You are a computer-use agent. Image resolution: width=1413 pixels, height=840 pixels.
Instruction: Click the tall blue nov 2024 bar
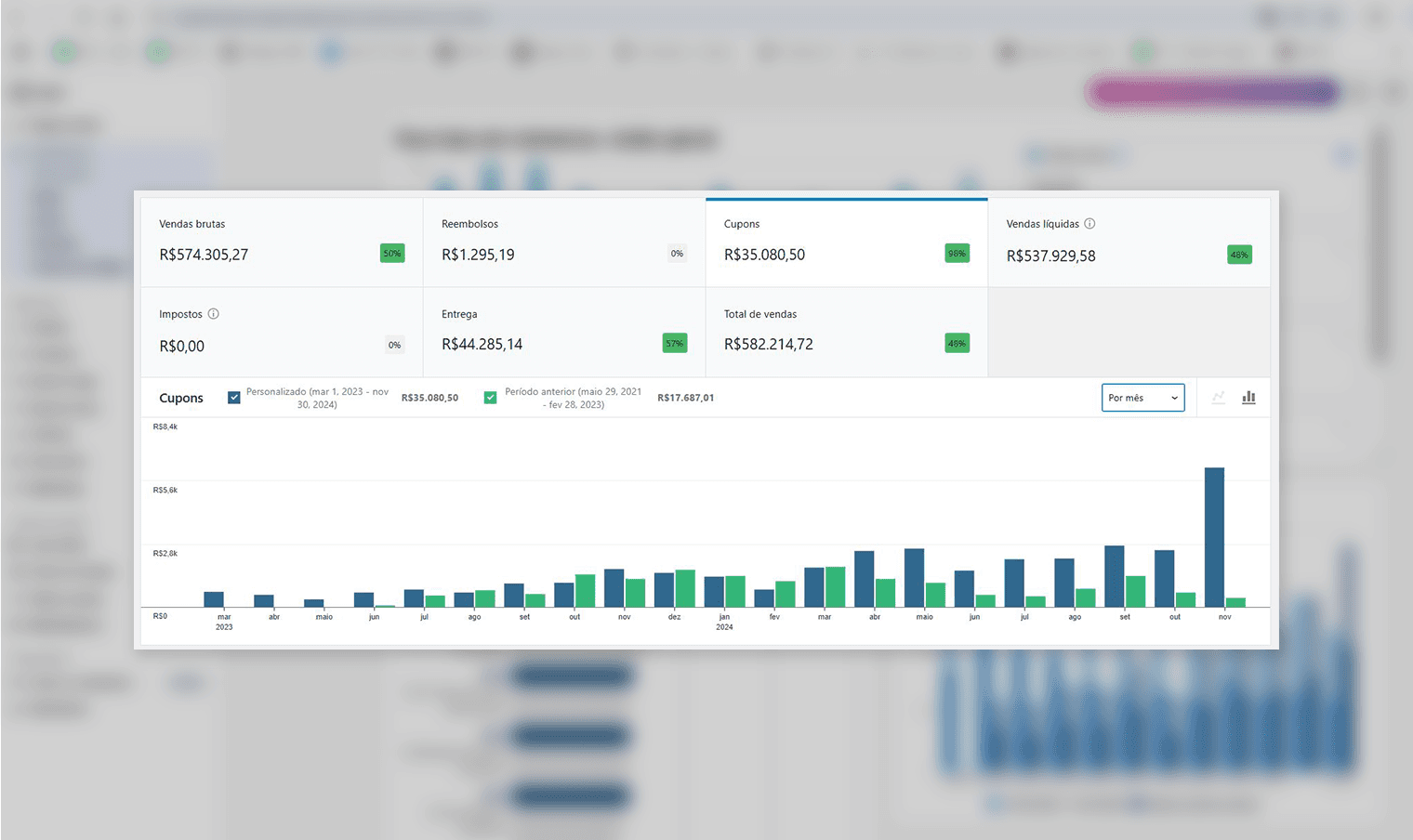click(1214, 537)
